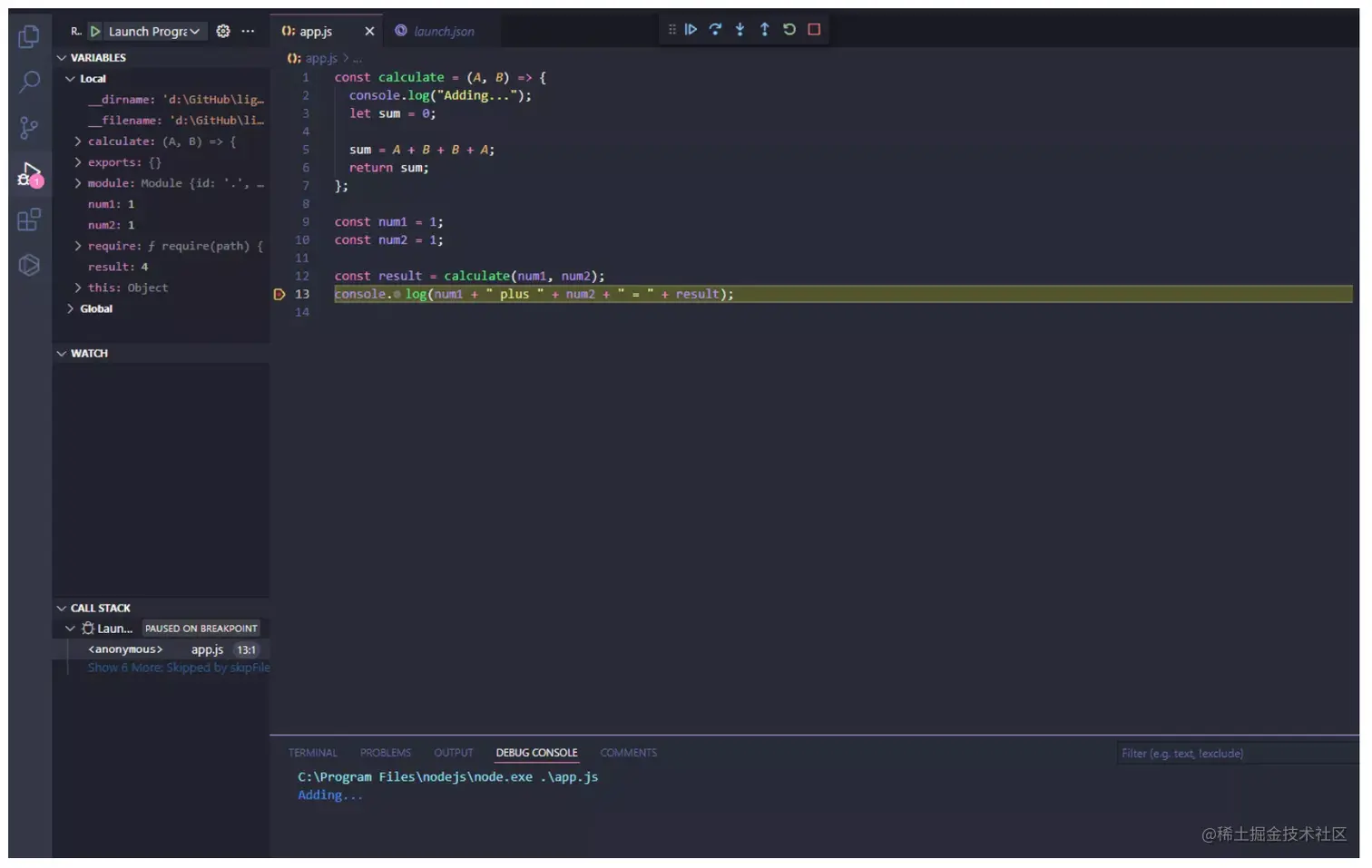1372x868 pixels.
Task: Step over in debug toolbar
Action: click(x=715, y=30)
